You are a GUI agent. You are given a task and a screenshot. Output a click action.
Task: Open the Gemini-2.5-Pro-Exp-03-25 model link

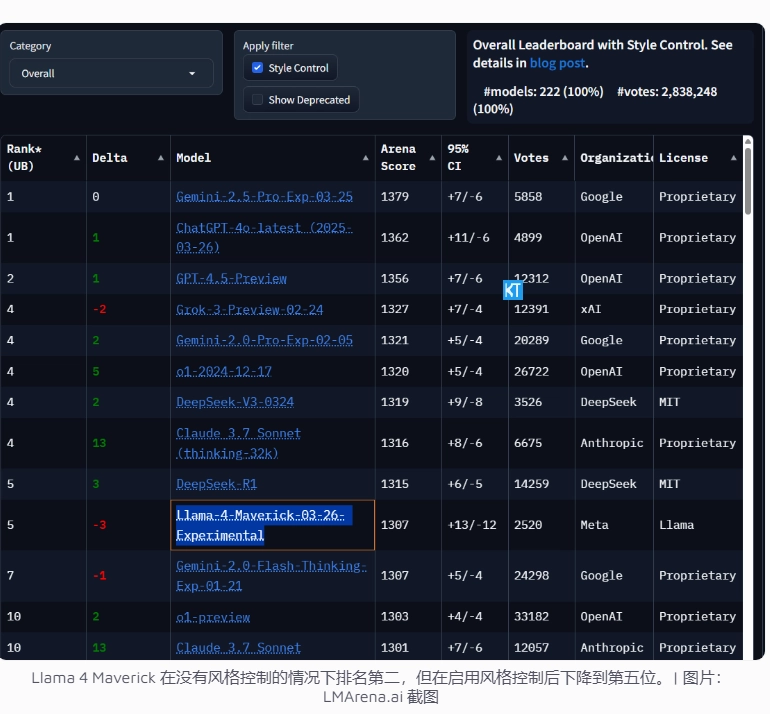pos(264,197)
